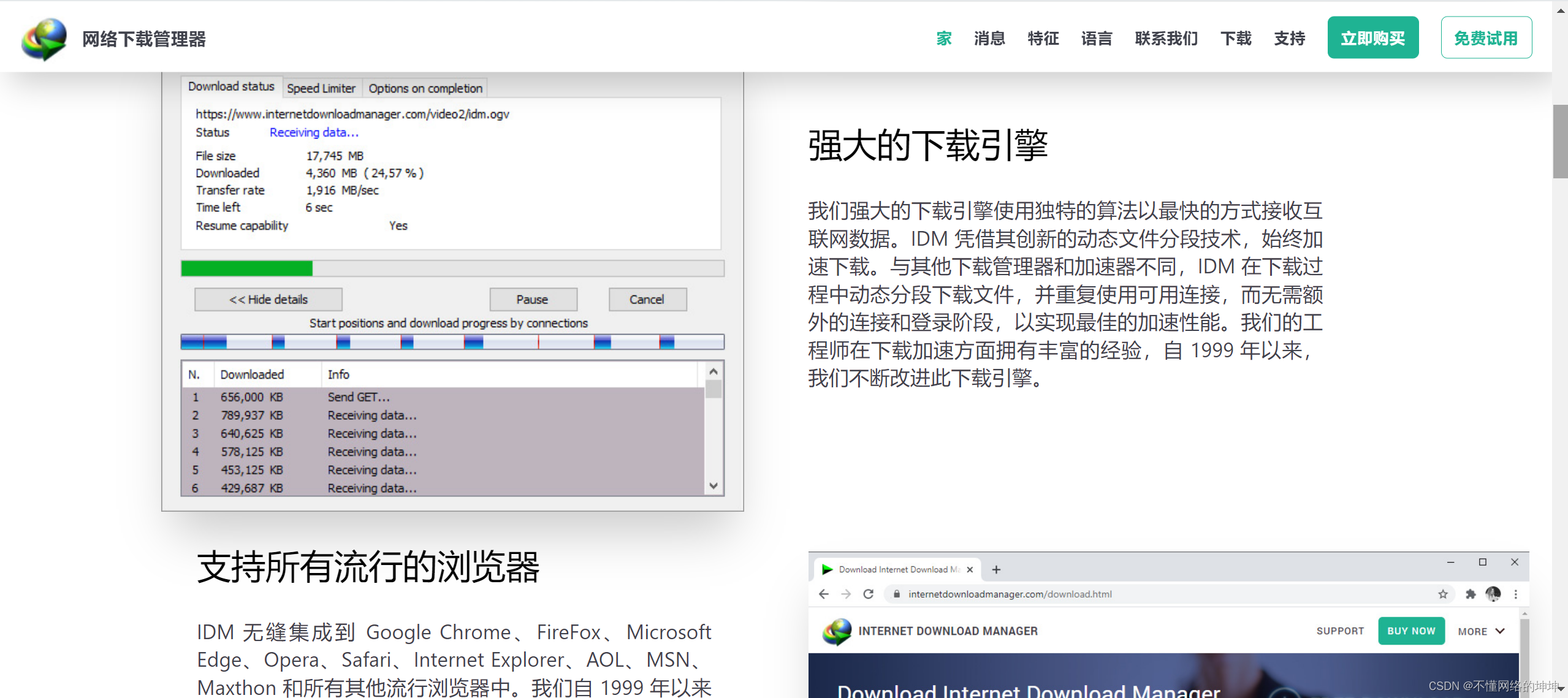Click the 支持所有流行的浏览器 heading

point(368,567)
